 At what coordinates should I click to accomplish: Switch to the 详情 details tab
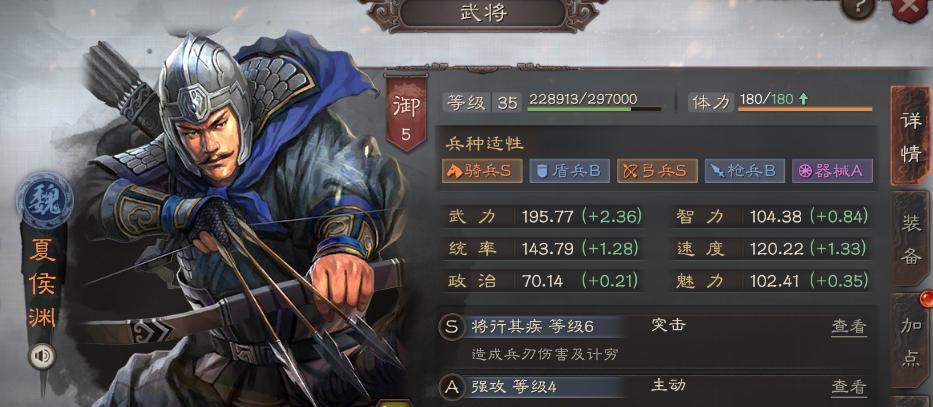(910, 136)
